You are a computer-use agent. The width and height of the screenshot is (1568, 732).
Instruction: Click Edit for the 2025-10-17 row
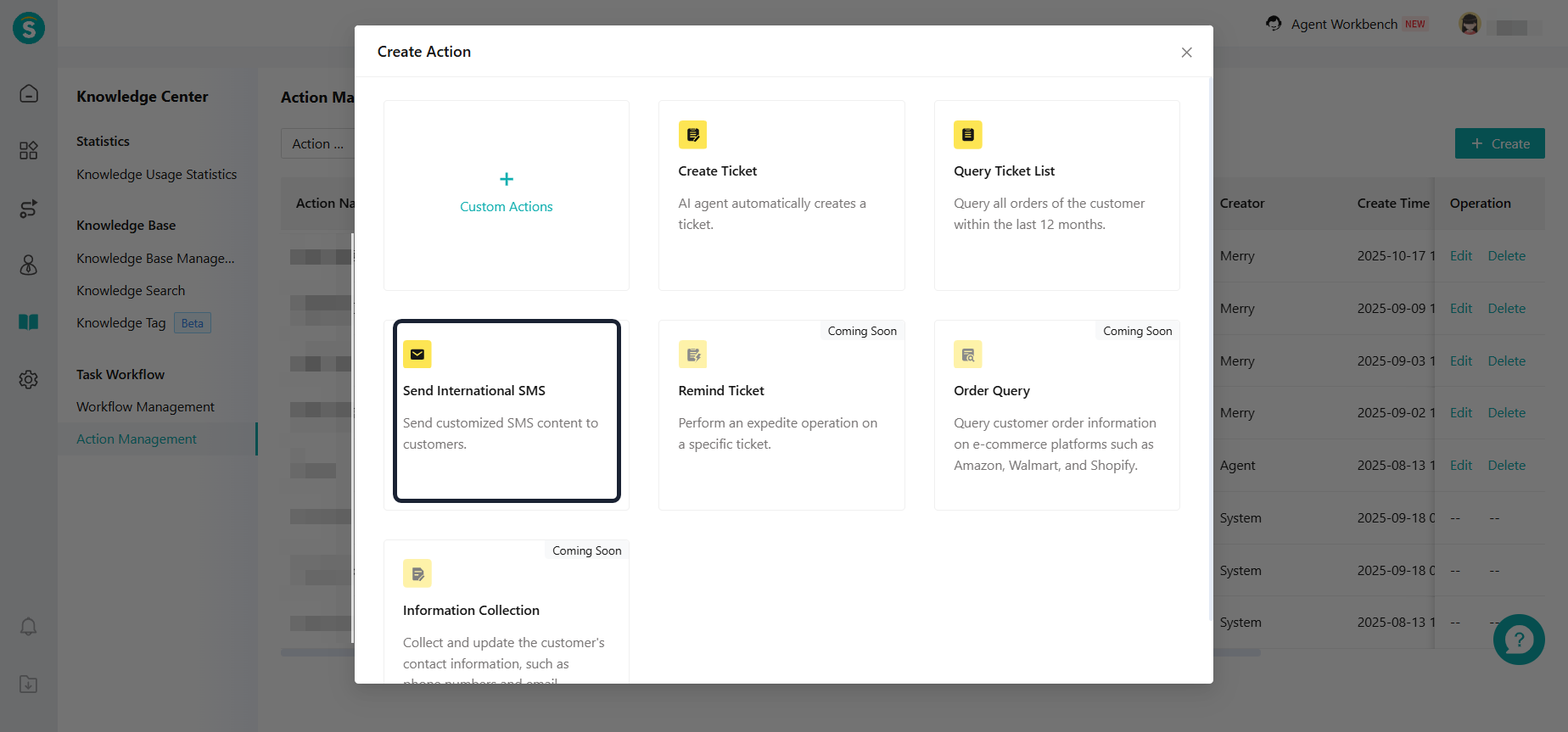[x=1460, y=256]
